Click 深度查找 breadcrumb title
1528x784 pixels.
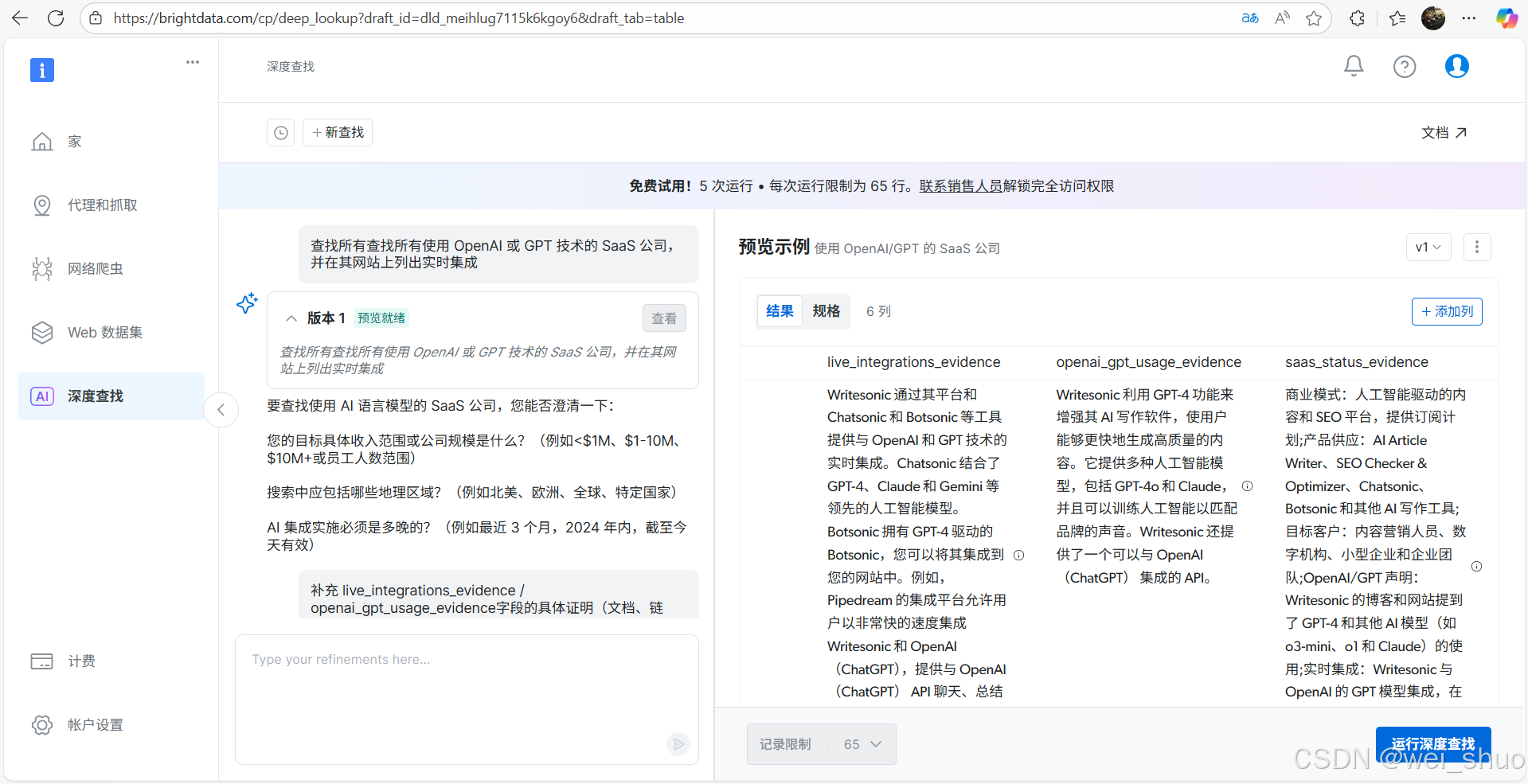point(291,67)
